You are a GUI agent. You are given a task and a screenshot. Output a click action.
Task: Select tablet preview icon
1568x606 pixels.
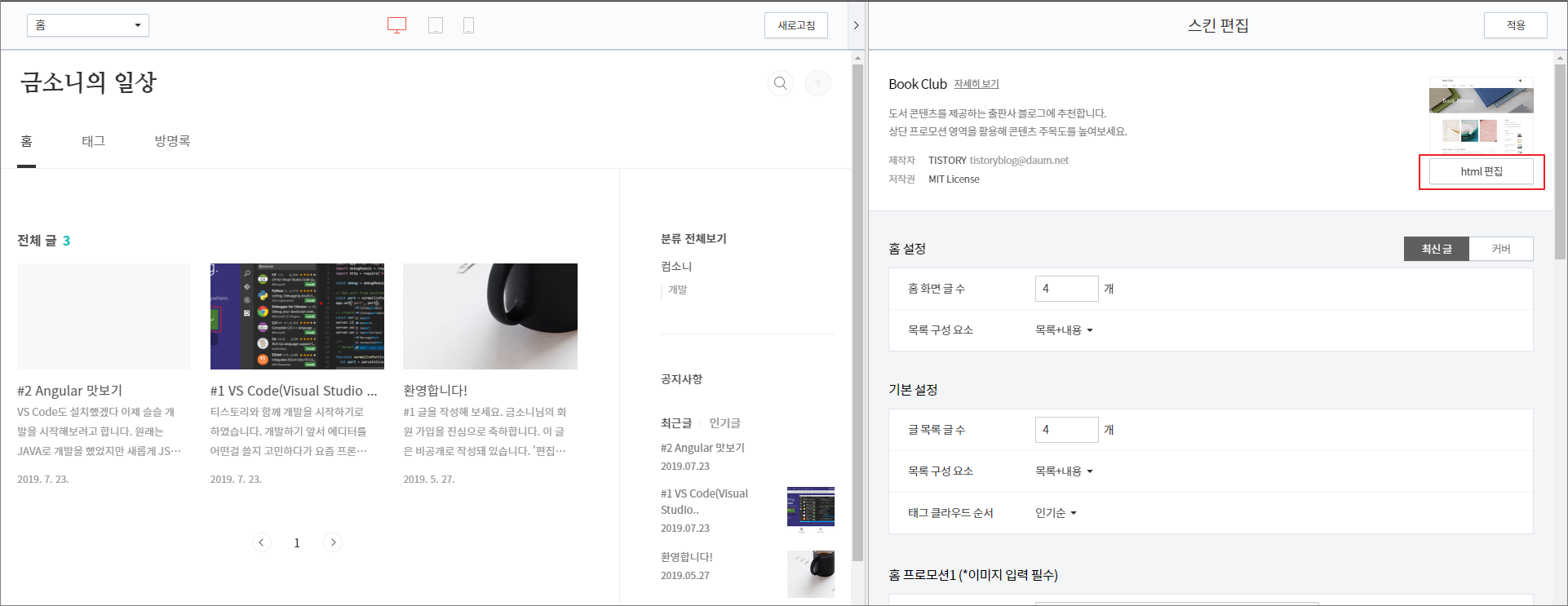[436, 25]
